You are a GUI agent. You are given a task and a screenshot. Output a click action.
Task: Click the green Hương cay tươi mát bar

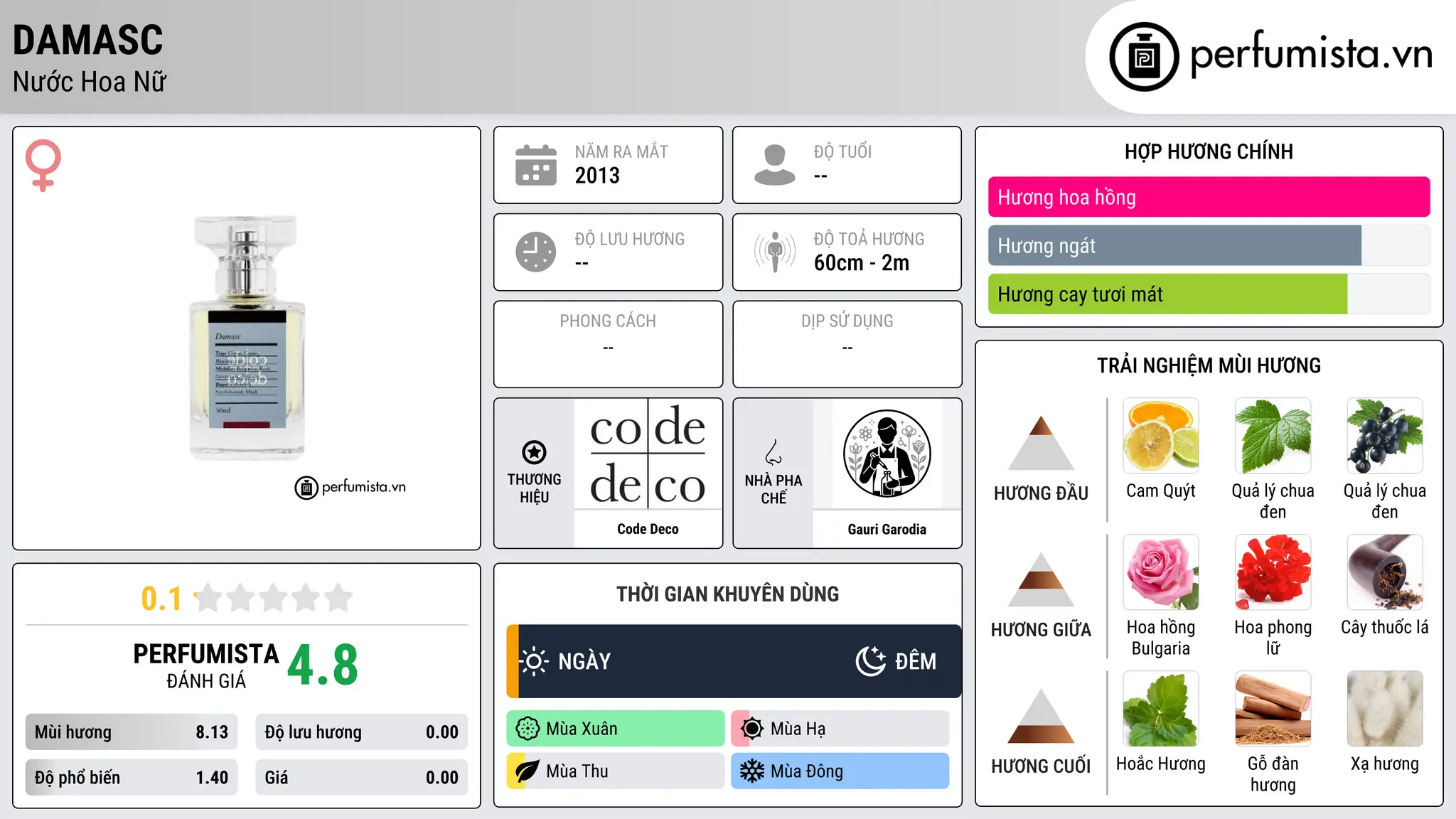click(1167, 294)
